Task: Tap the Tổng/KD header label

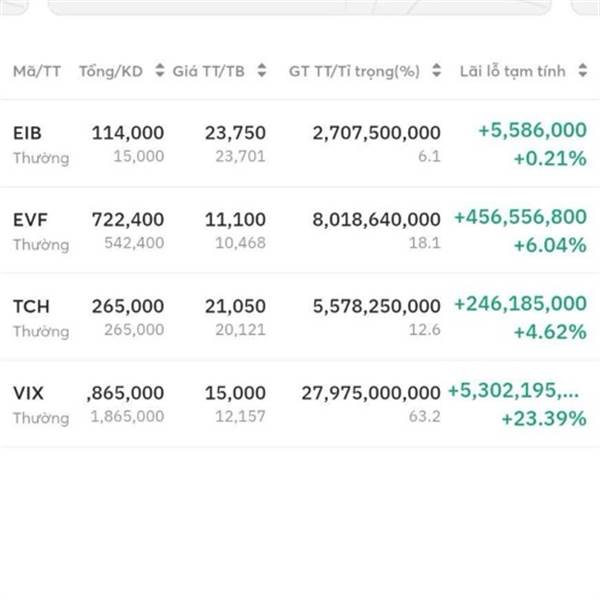Action: (111, 71)
